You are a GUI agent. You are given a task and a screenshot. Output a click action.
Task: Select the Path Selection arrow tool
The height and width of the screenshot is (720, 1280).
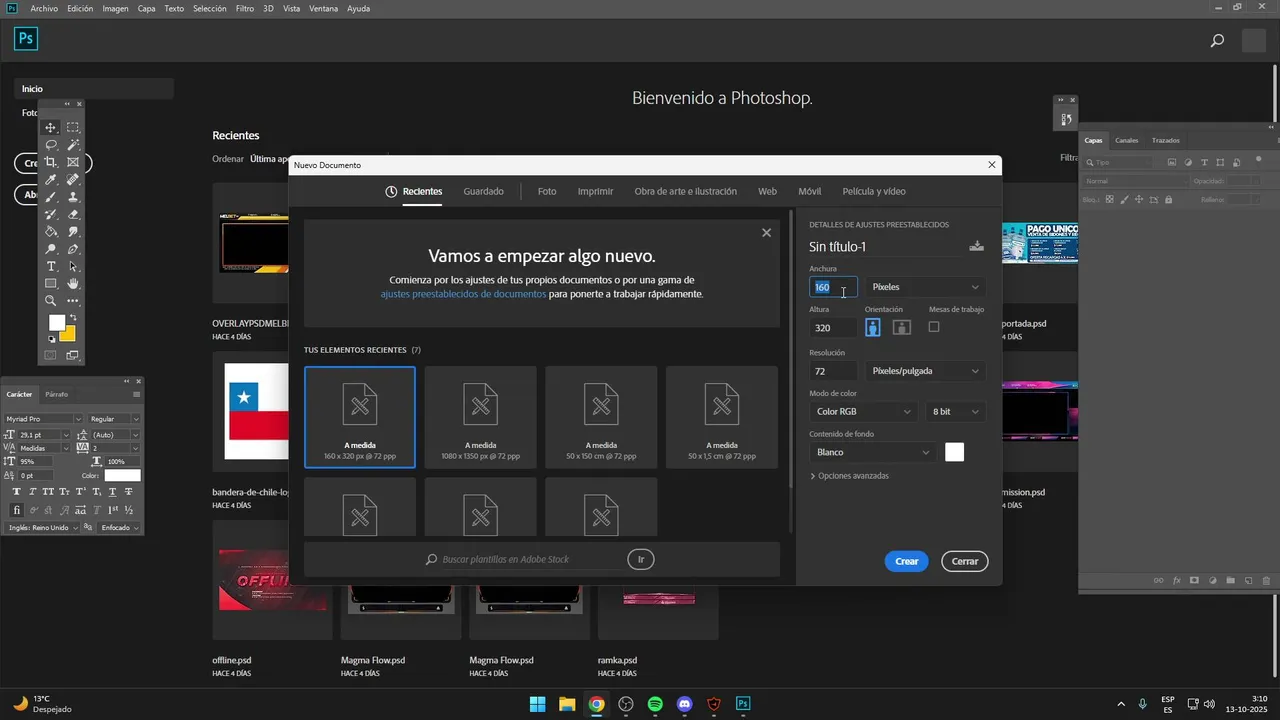click(73, 267)
